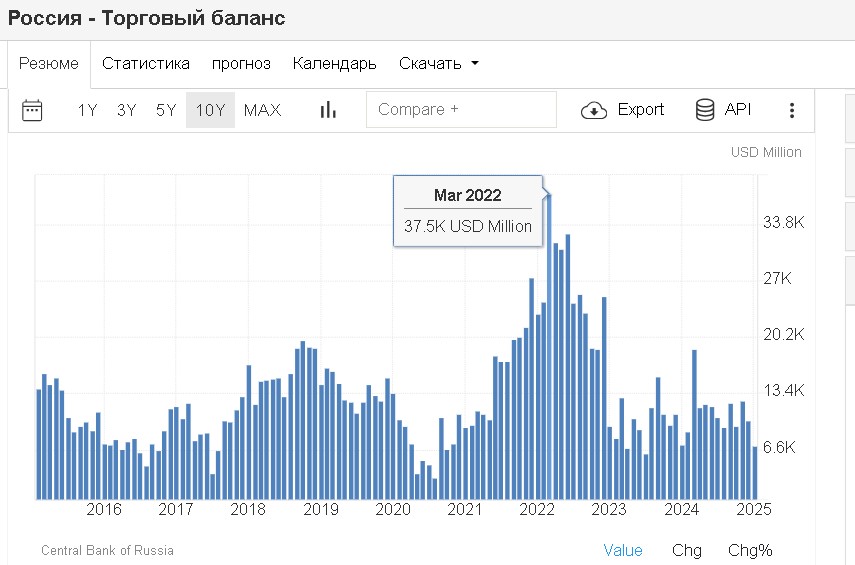The image size is (855, 565).
Task: Switch to the Статистика tab
Action: pos(146,64)
